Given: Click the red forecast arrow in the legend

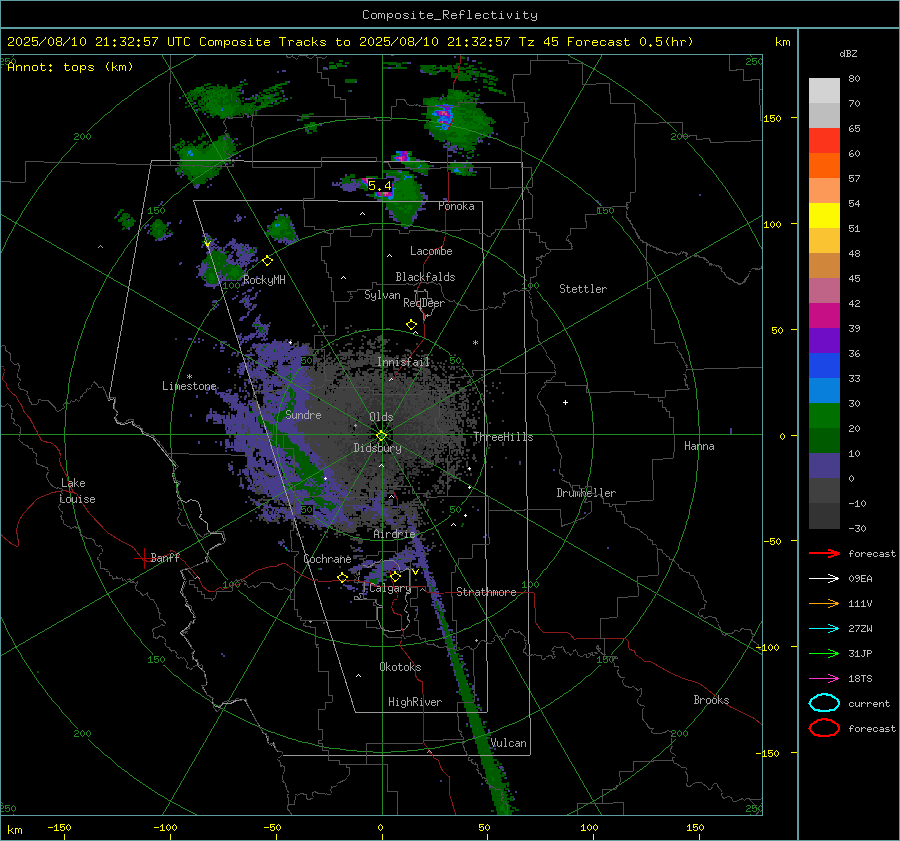Looking at the screenshot, I should click(824, 553).
